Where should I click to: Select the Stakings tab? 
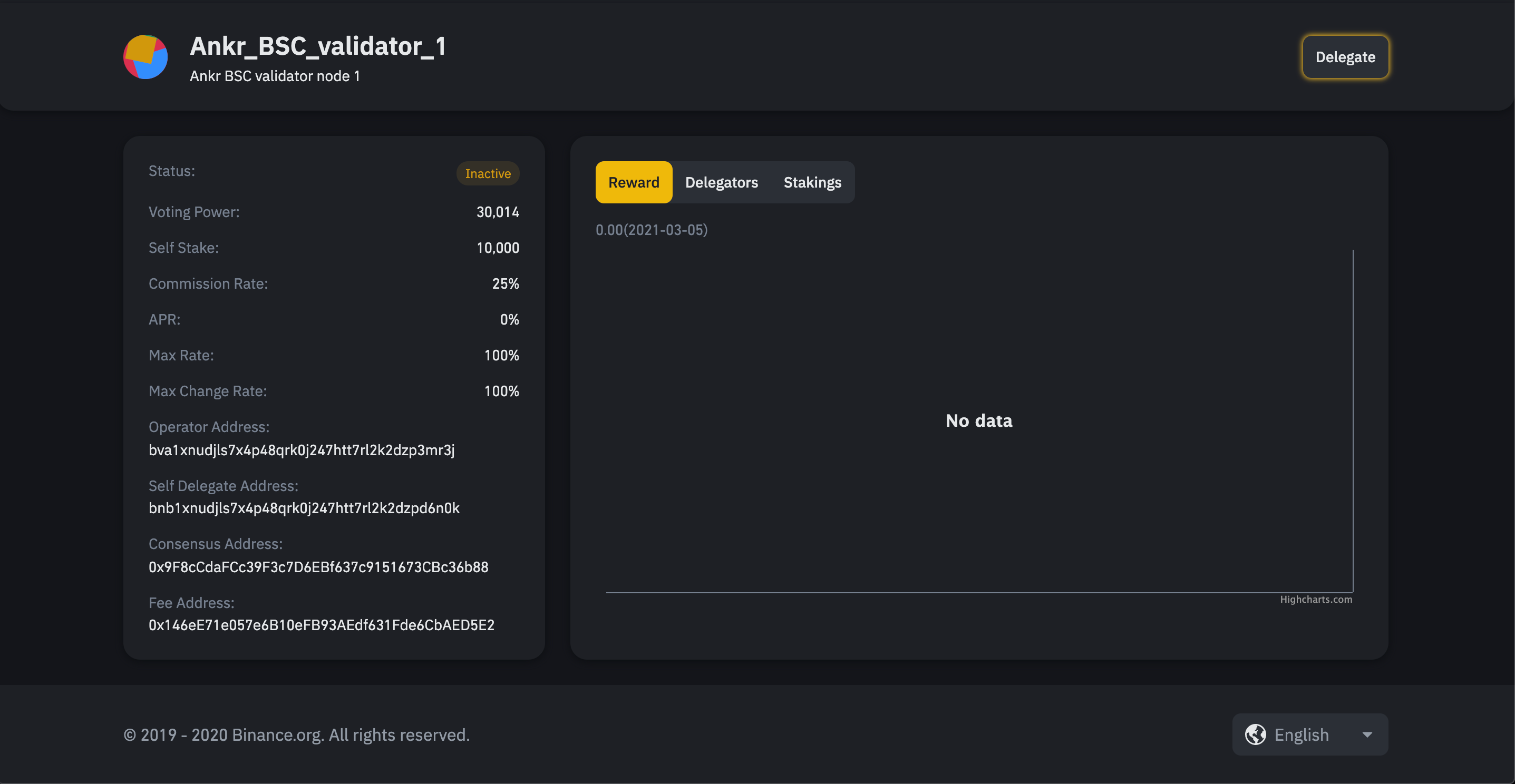point(812,182)
